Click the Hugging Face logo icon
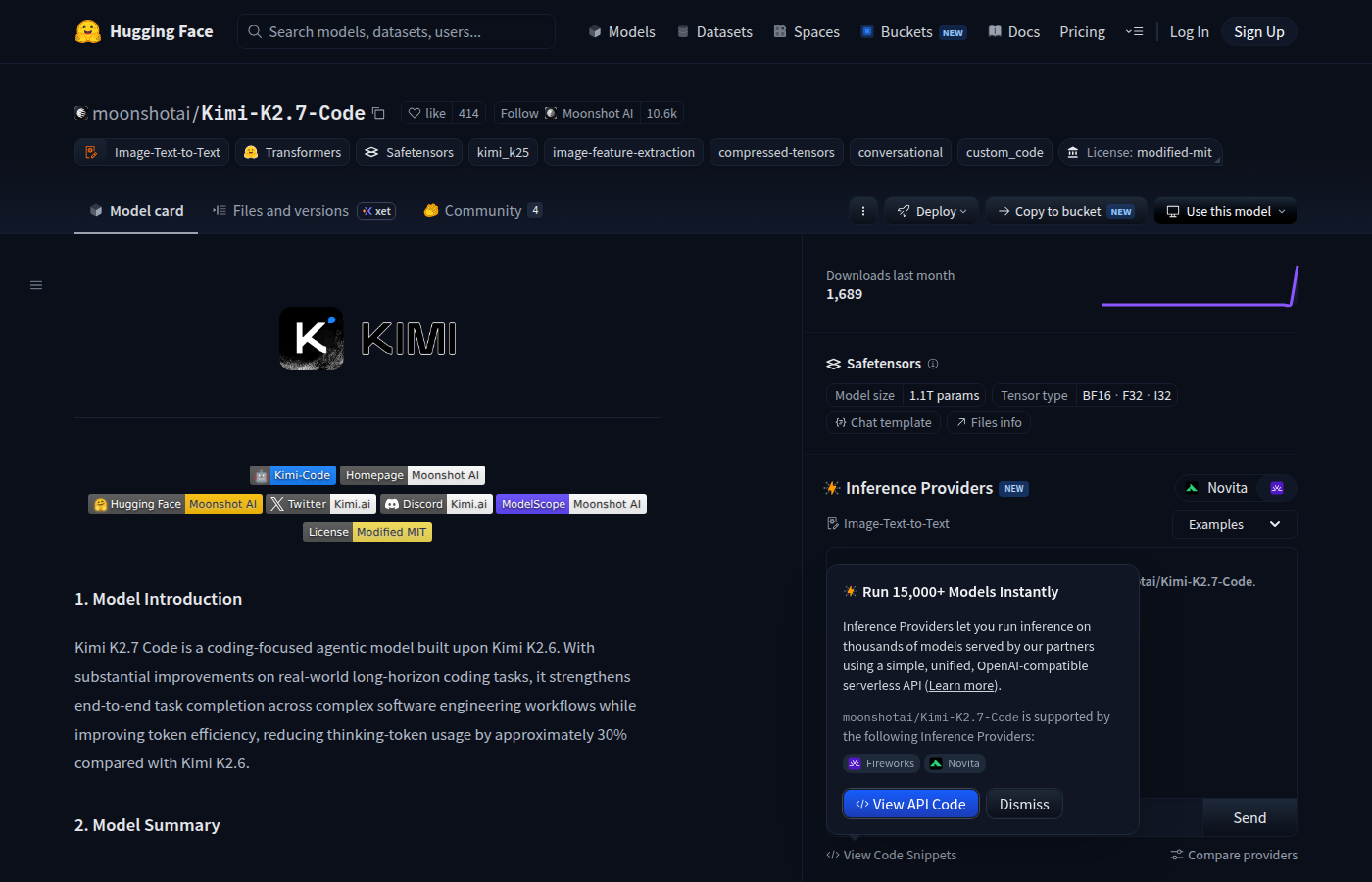Image resolution: width=1372 pixels, height=882 pixels. [88, 31]
